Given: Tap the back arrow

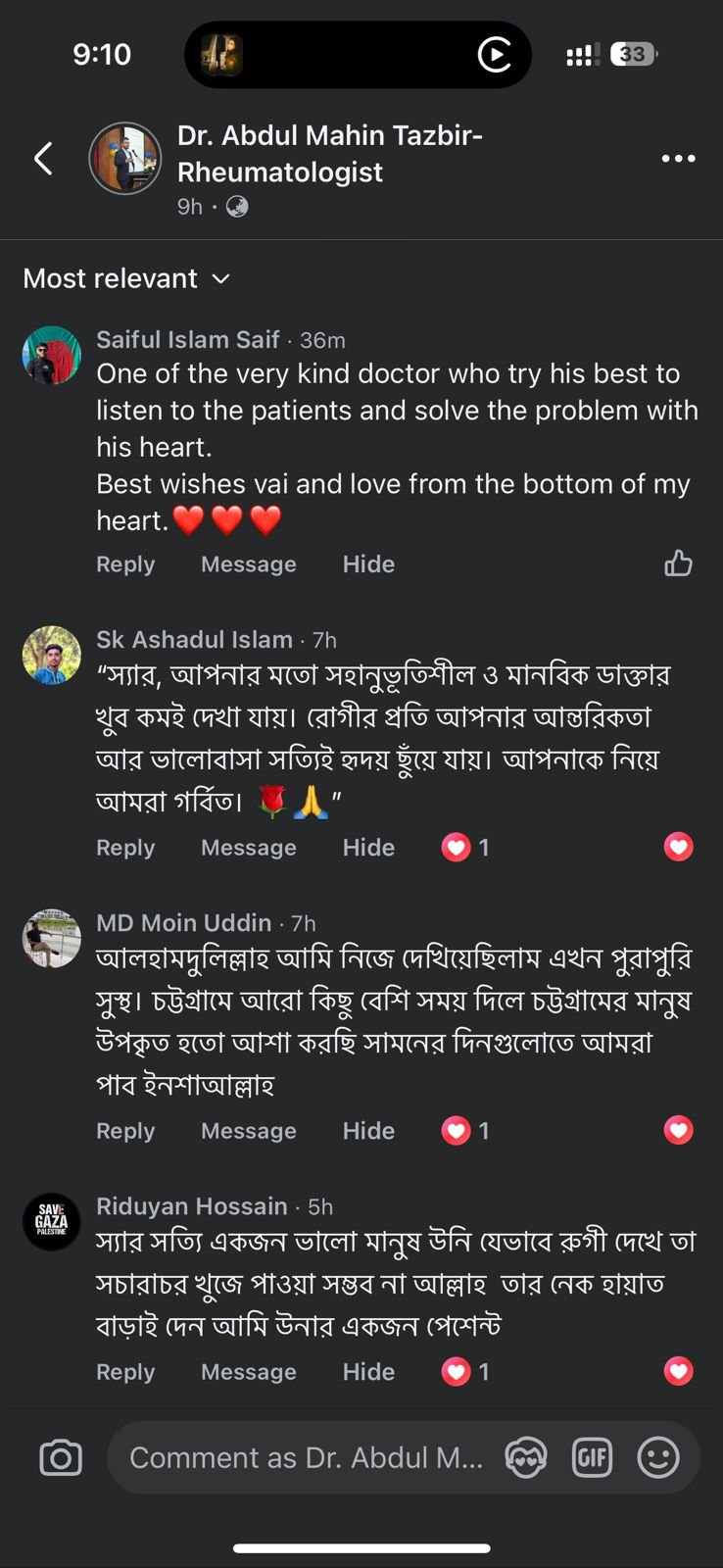Looking at the screenshot, I should click(x=43, y=158).
